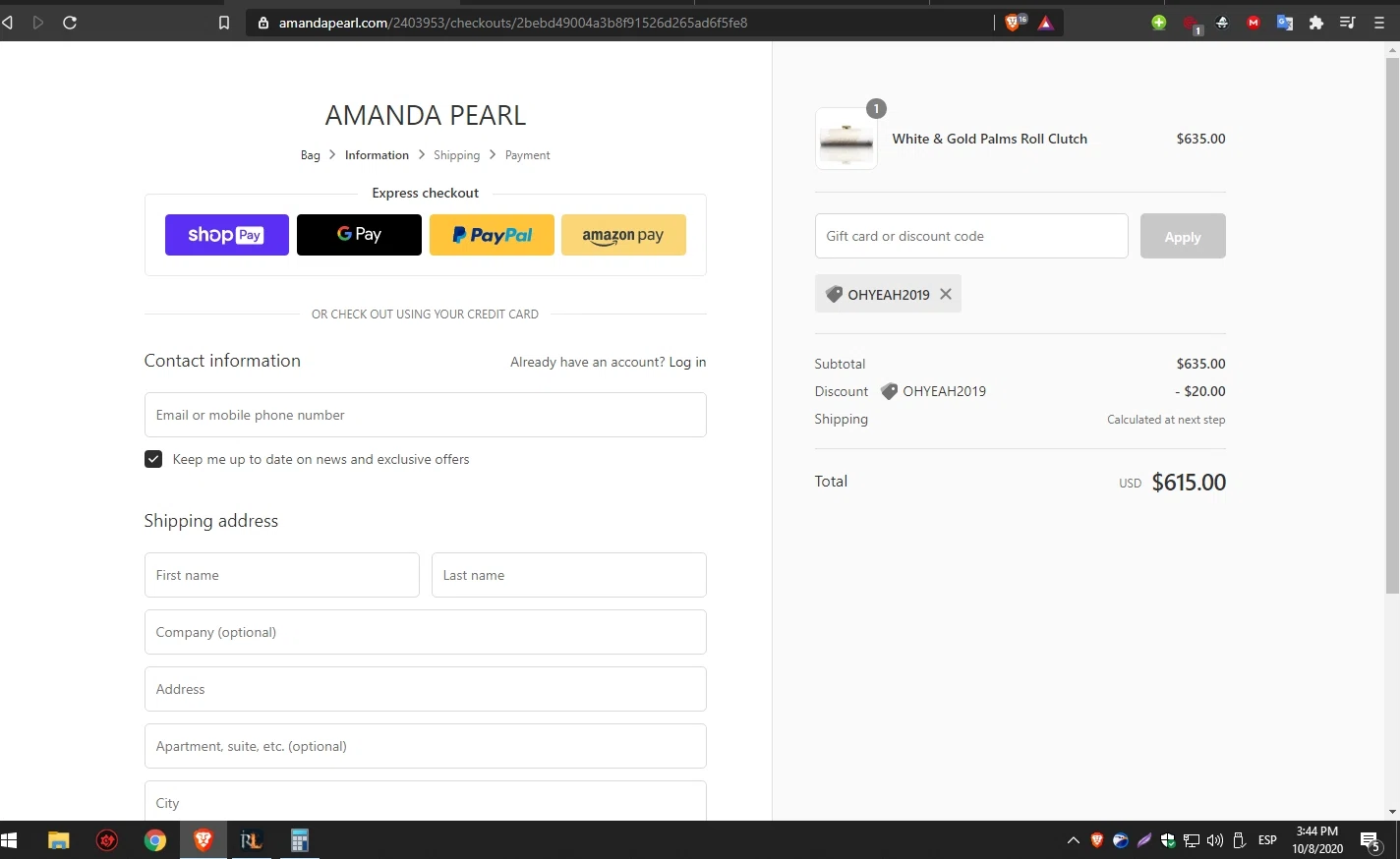
Task: Click the Address input field
Action: pos(425,689)
